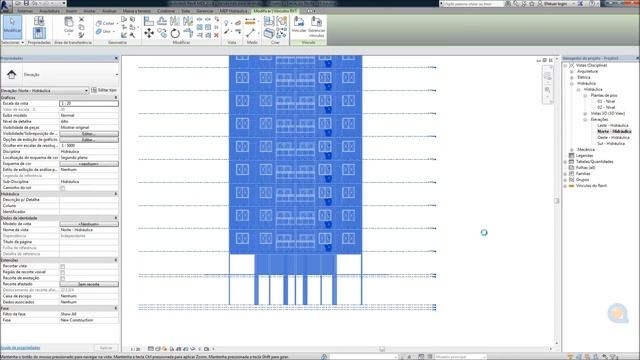Collapse the Gráficos section in Properties
Image resolution: width=640 pixels, height=360 pixels.
click(116, 98)
